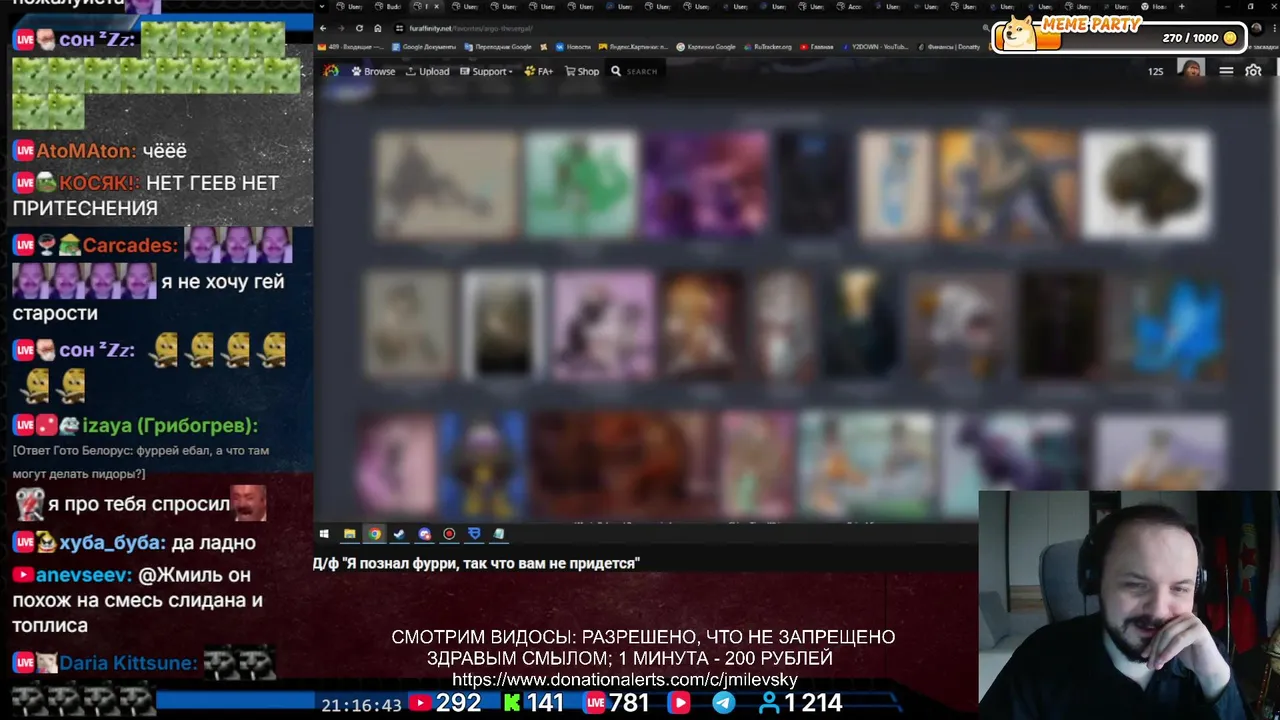The height and width of the screenshot is (720, 1280).
Task: Open the Y2DOWN YouTube bookmark
Action: (x=875, y=47)
